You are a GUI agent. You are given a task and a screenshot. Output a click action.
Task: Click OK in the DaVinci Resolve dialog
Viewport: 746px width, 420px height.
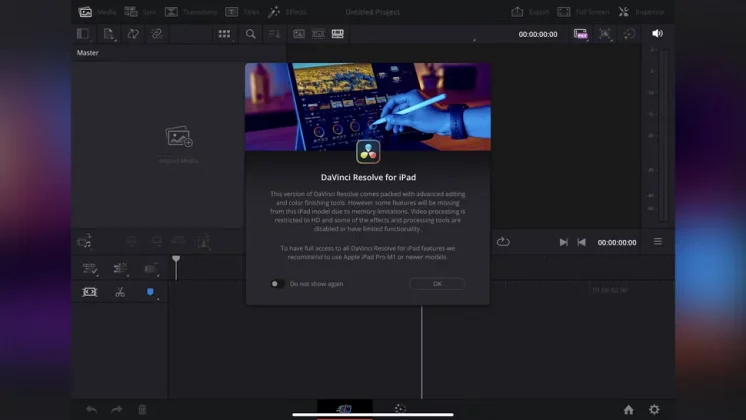point(437,284)
